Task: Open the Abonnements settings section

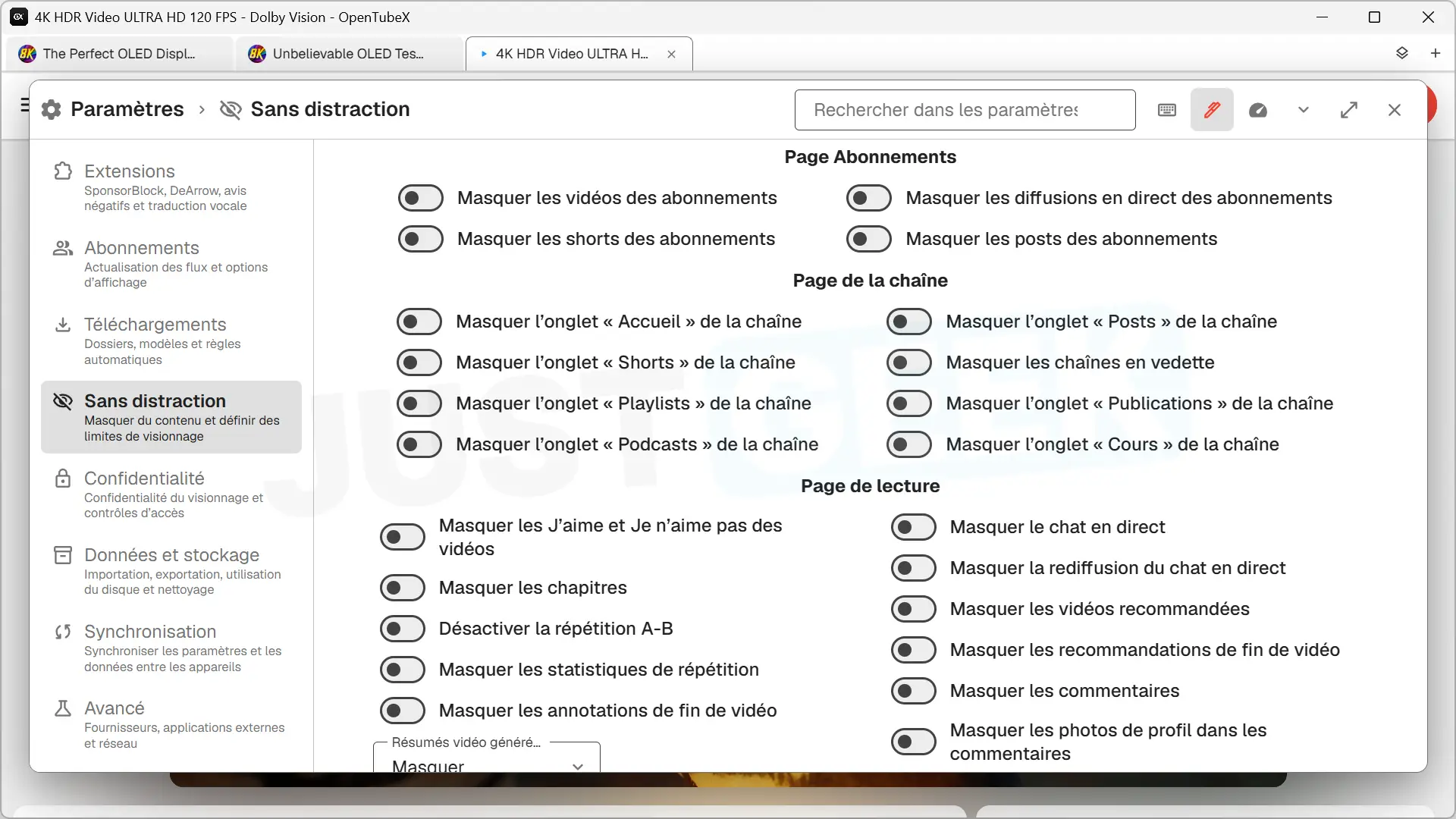Action: (x=171, y=264)
